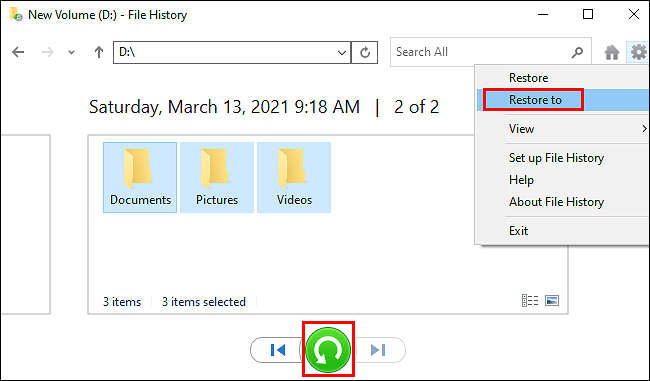Expand the address bar dropdown
Viewport: 650px width, 381px height.
click(x=342, y=52)
